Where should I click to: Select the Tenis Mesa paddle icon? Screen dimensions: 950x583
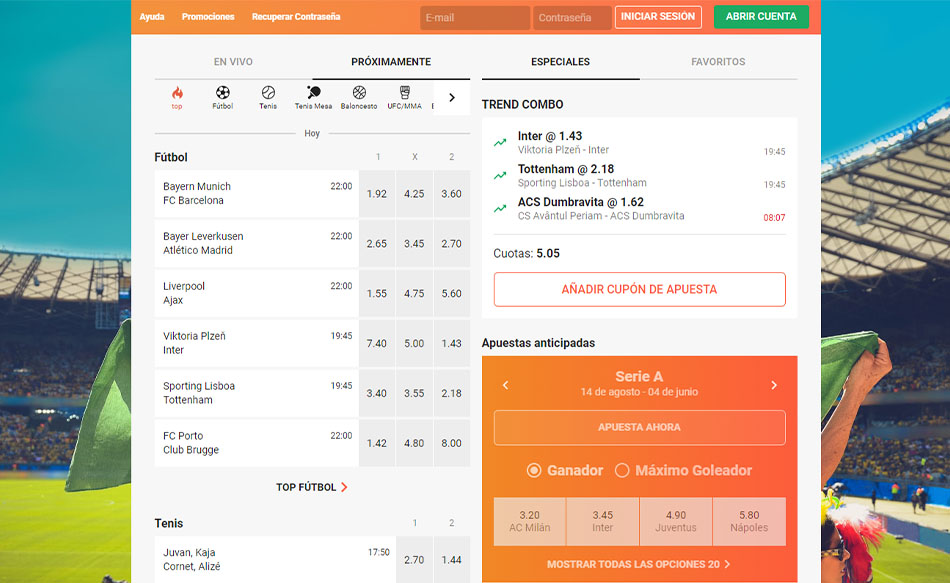click(x=313, y=94)
